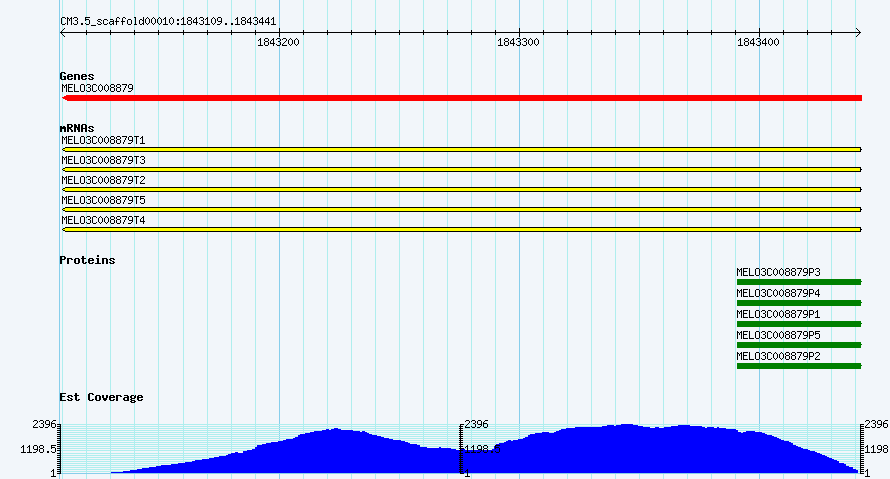
Task: Click the MEL03C008879P4 protein label
Action: point(778,293)
